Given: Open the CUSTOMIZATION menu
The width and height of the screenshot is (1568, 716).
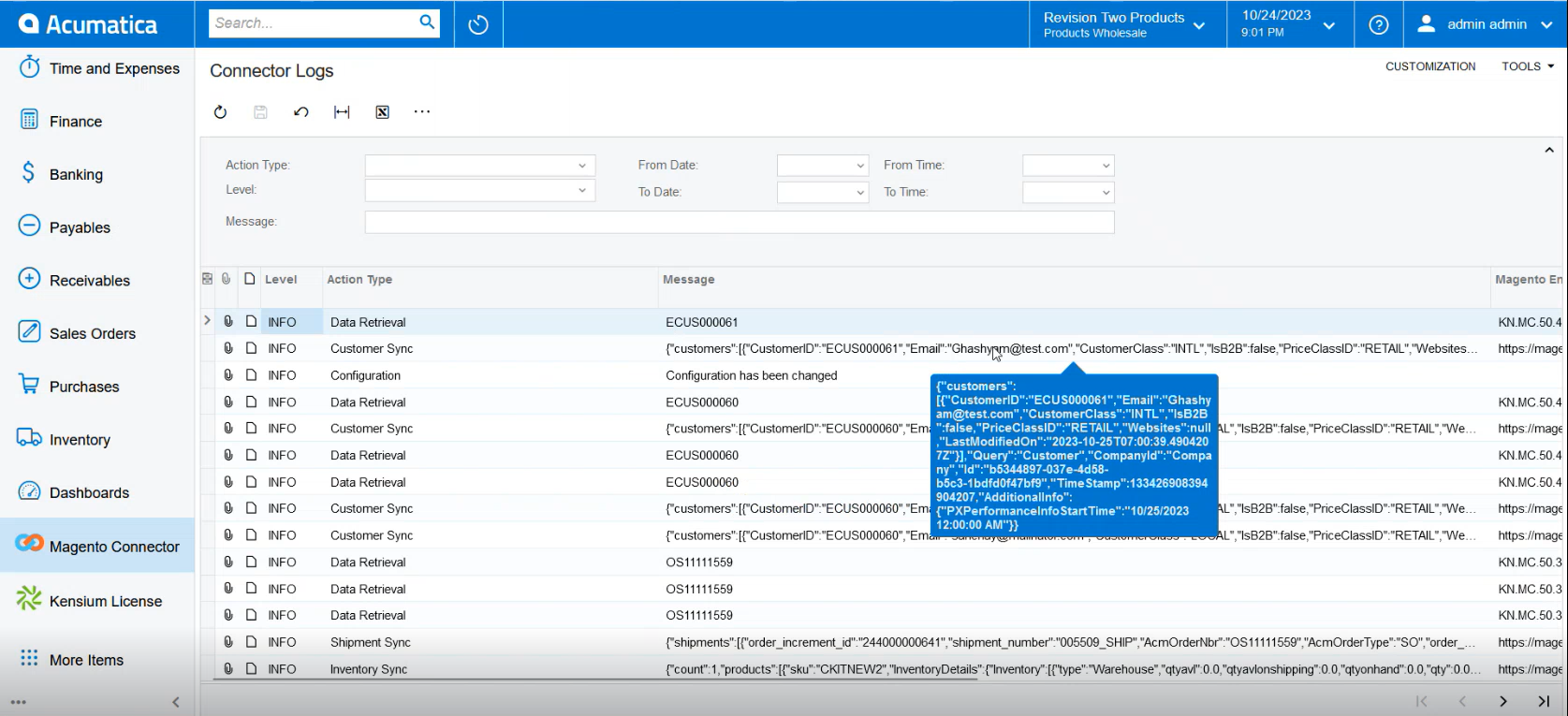Looking at the screenshot, I should (x=1430, y=66).
